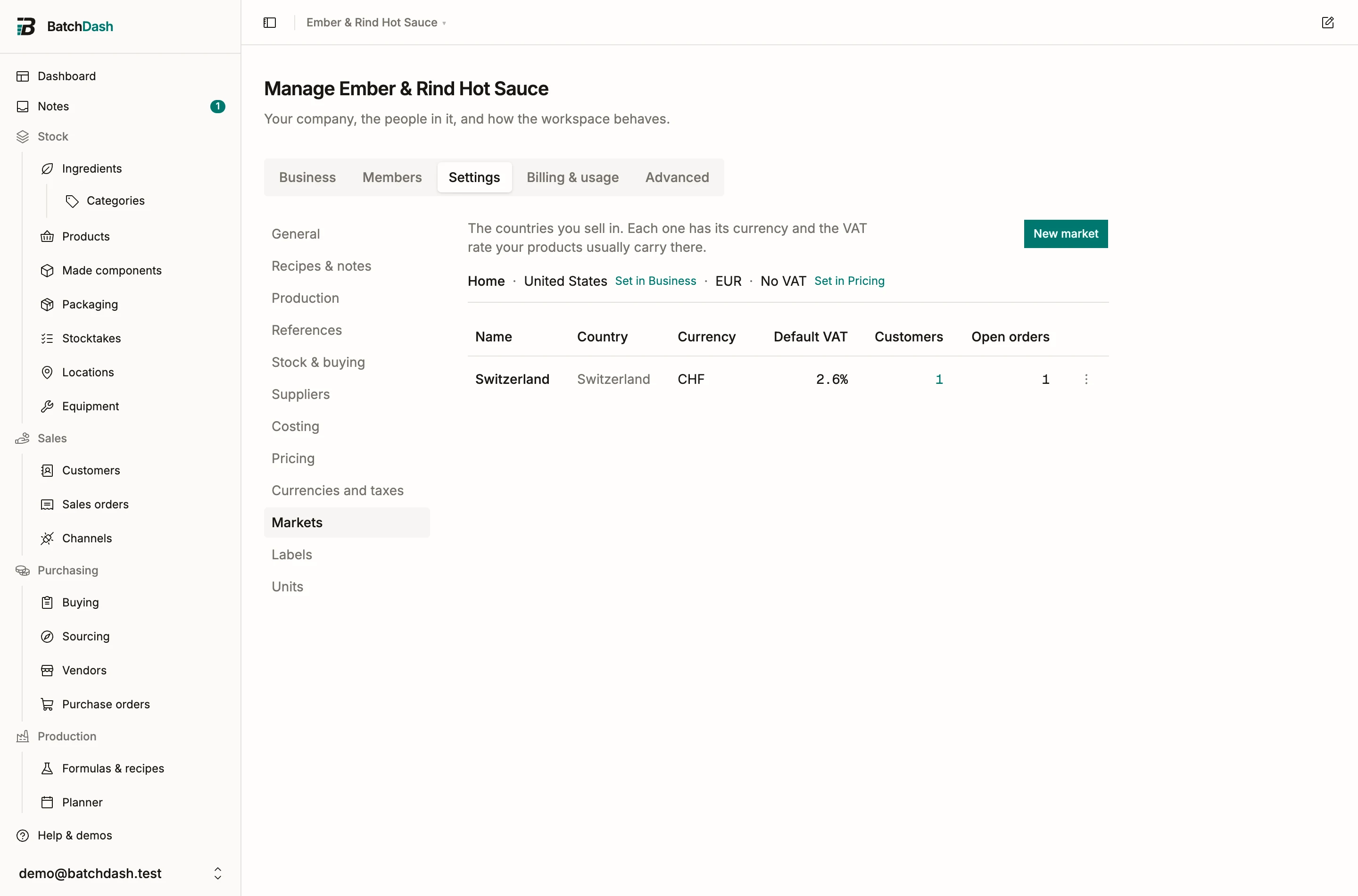Open Currencies and taxes settings
The height and width of the screenshot is (896, 1358).
(347, 490)
